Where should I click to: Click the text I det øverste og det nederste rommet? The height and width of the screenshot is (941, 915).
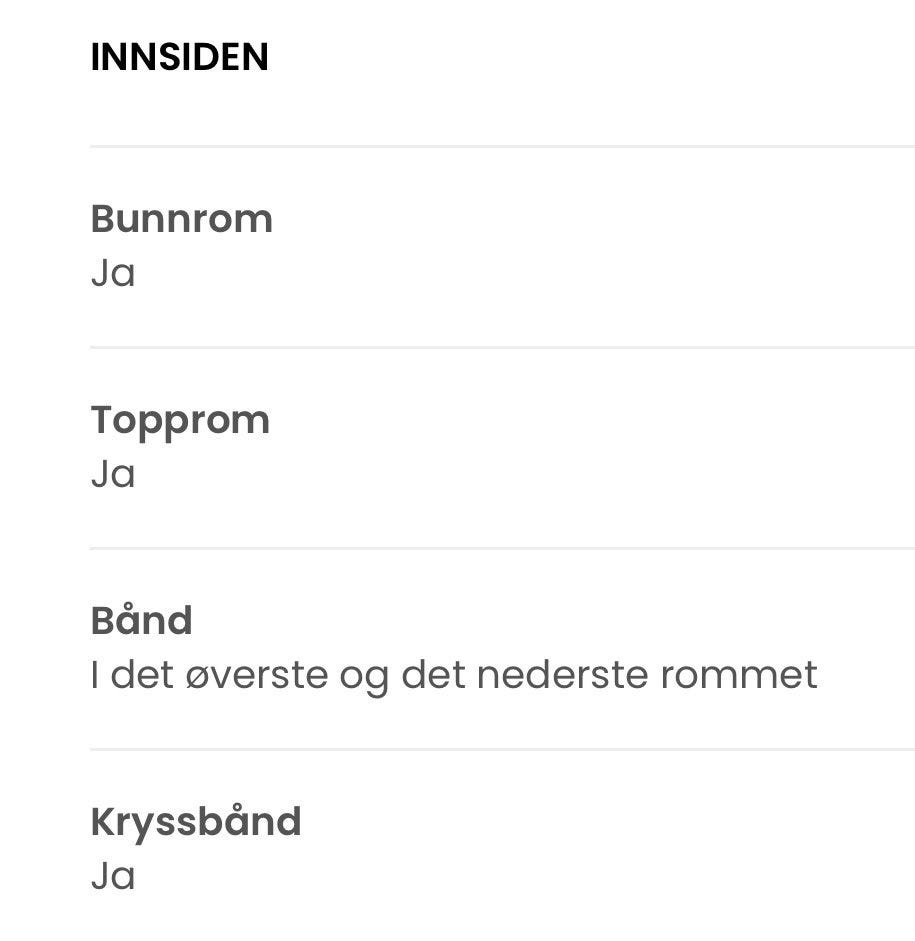coord(454,676)
